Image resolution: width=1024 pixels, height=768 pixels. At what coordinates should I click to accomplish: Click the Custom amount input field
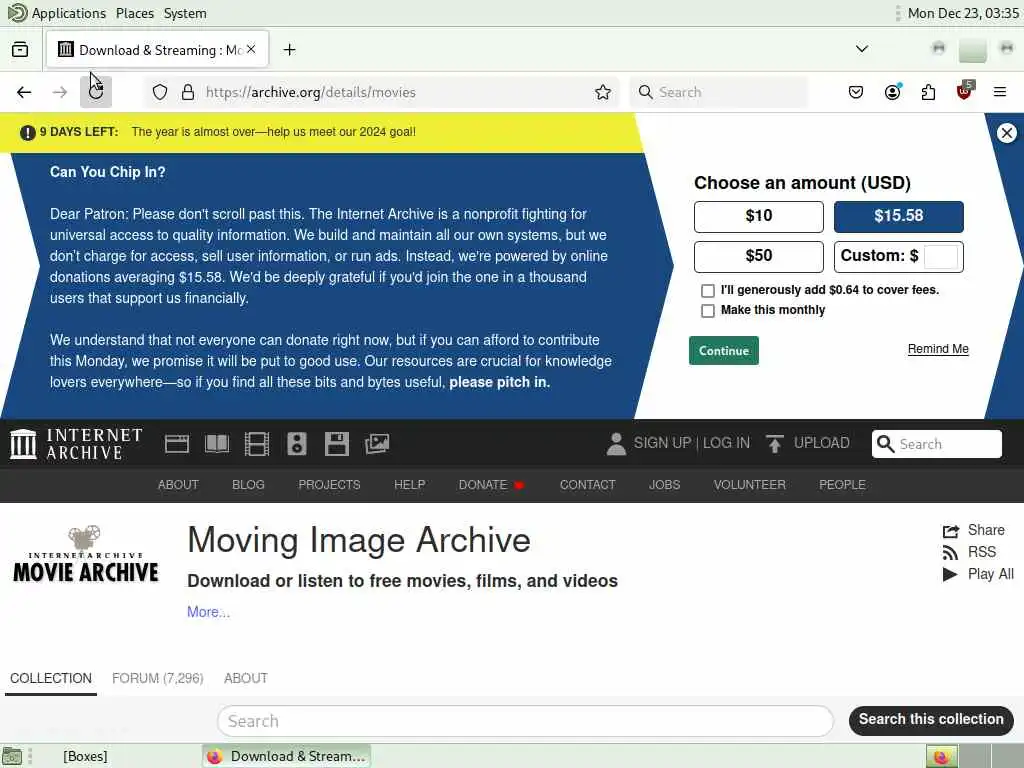[x=940, y=256]
